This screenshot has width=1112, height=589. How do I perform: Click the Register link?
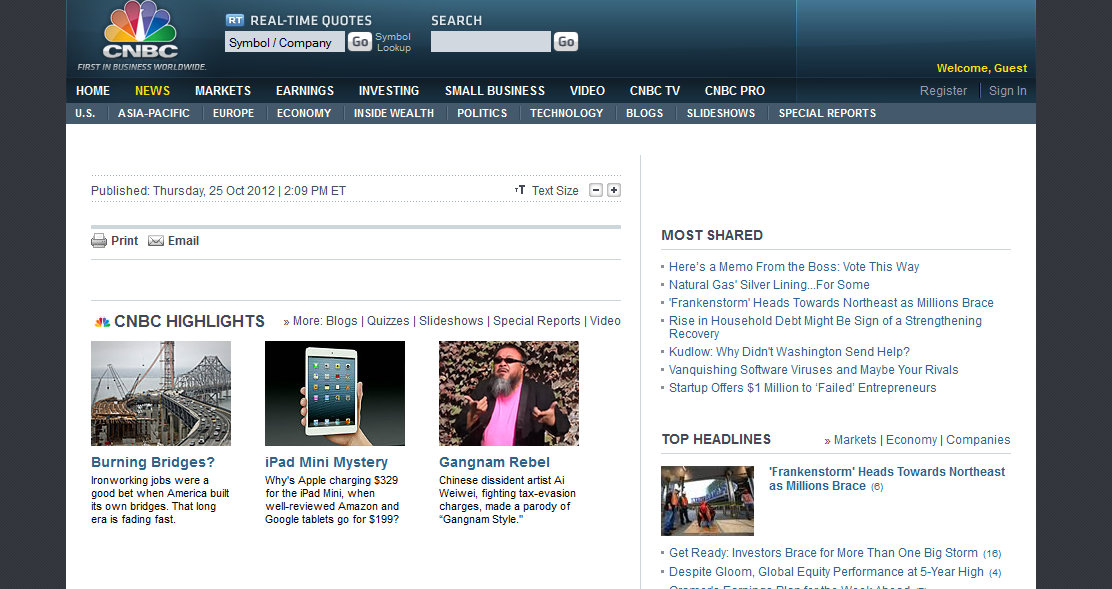(943, 91)
